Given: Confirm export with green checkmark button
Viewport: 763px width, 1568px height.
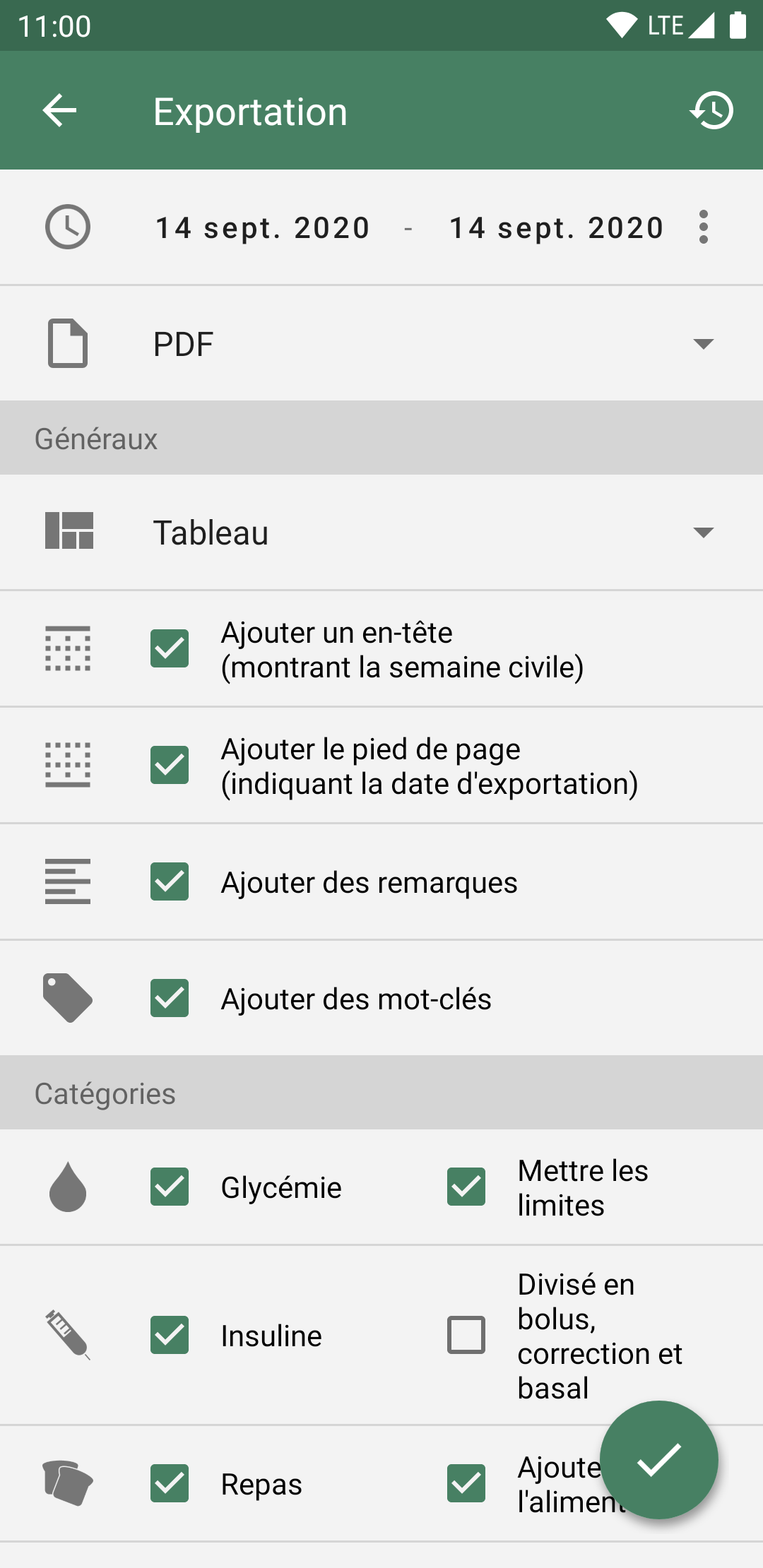Looking at the screenshot, I should (658, 1460).
